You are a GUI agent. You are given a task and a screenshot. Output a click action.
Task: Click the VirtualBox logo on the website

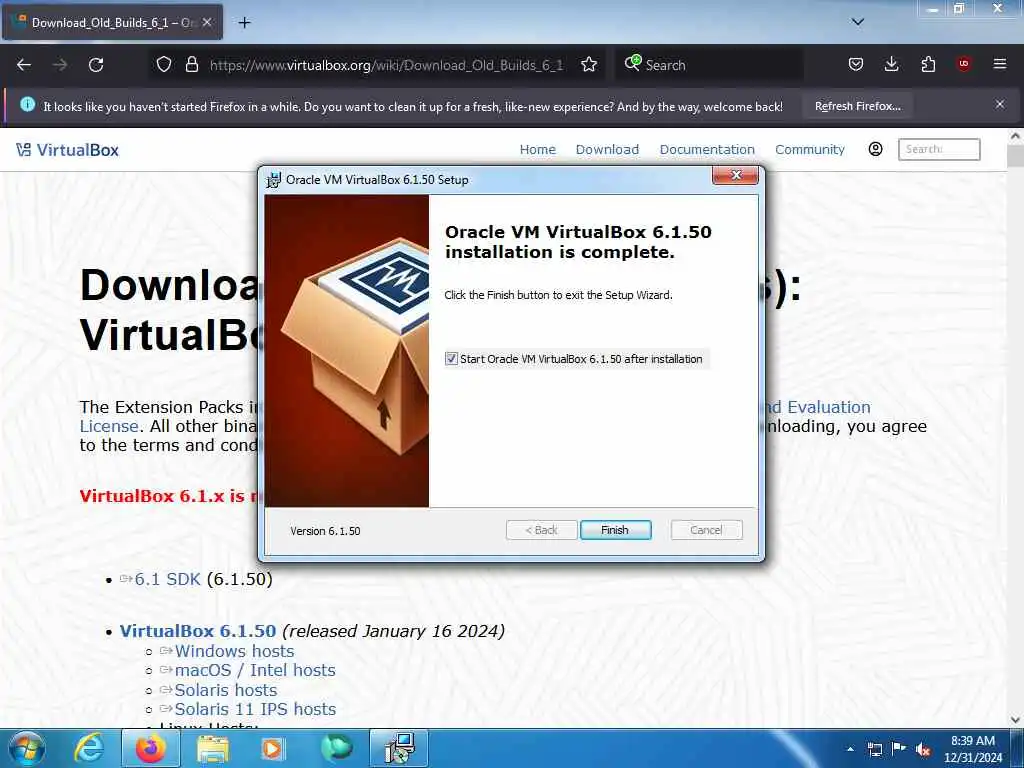click(67, 150)
